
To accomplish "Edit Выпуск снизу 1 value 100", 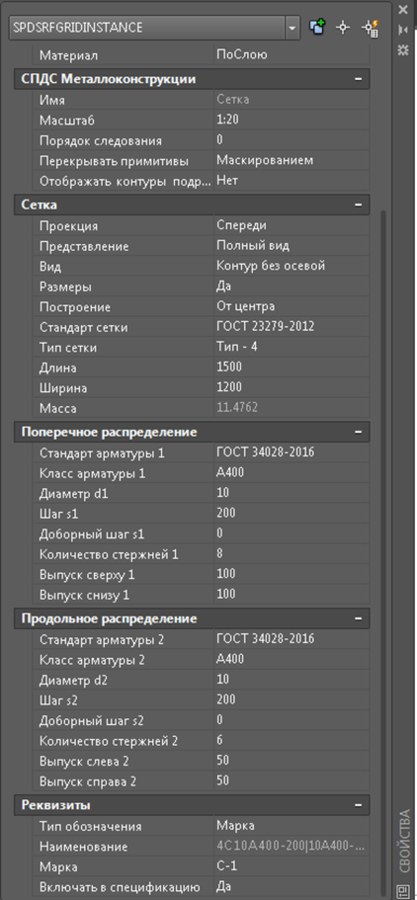I will click(x=291, y=594).
